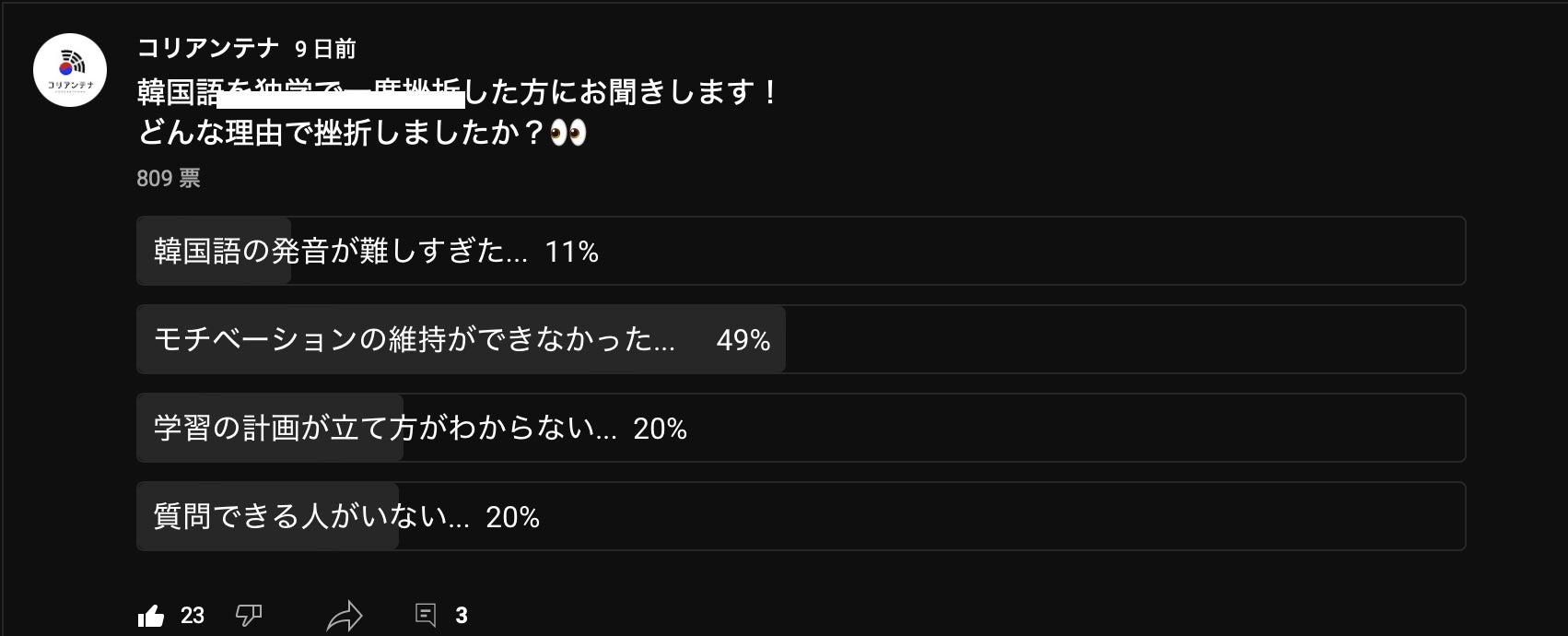Click the thumbs down dislike icon

pyautogui.click(x=249, y=615)
